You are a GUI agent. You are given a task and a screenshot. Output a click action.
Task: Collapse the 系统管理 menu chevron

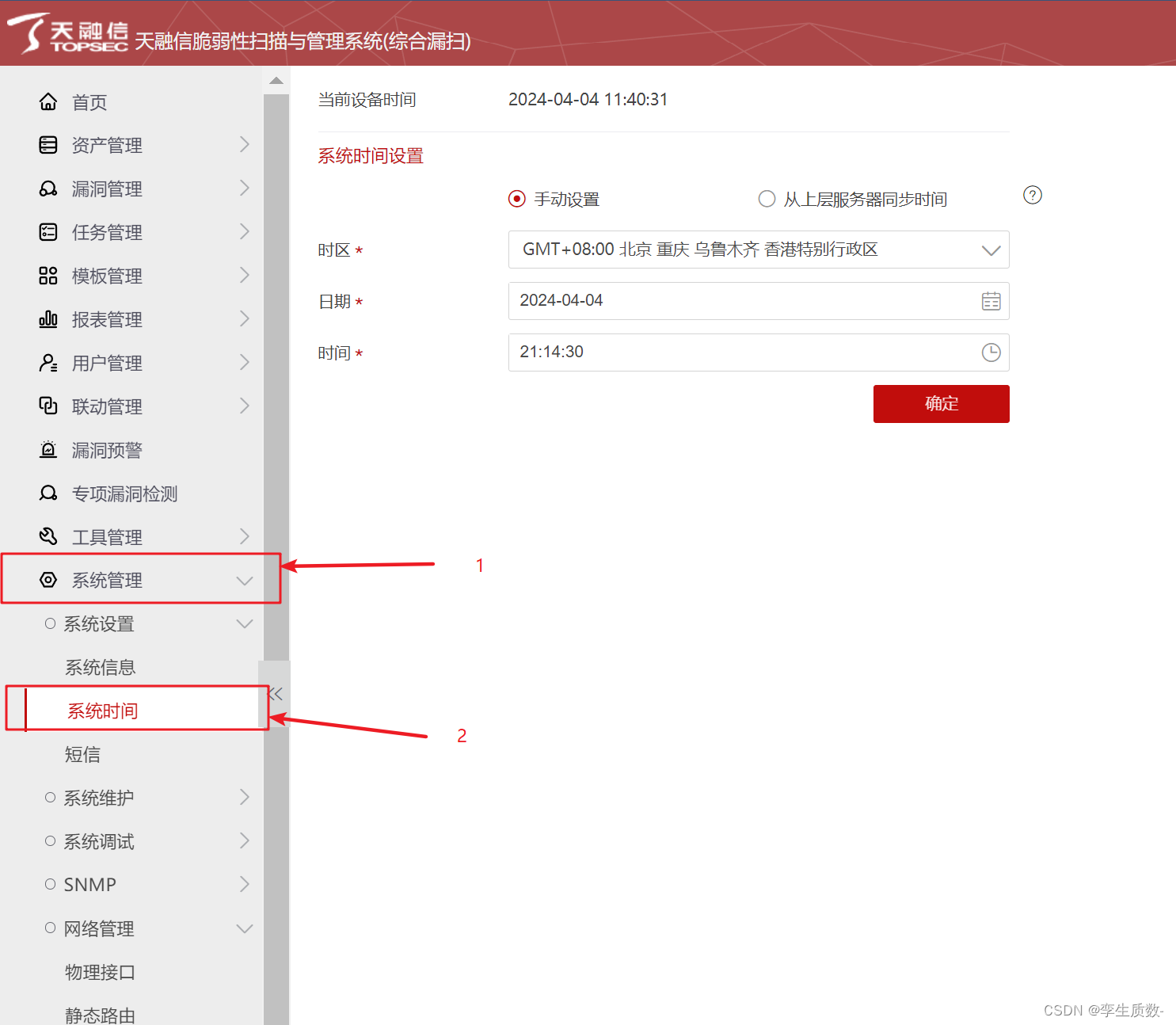(243, 580)
